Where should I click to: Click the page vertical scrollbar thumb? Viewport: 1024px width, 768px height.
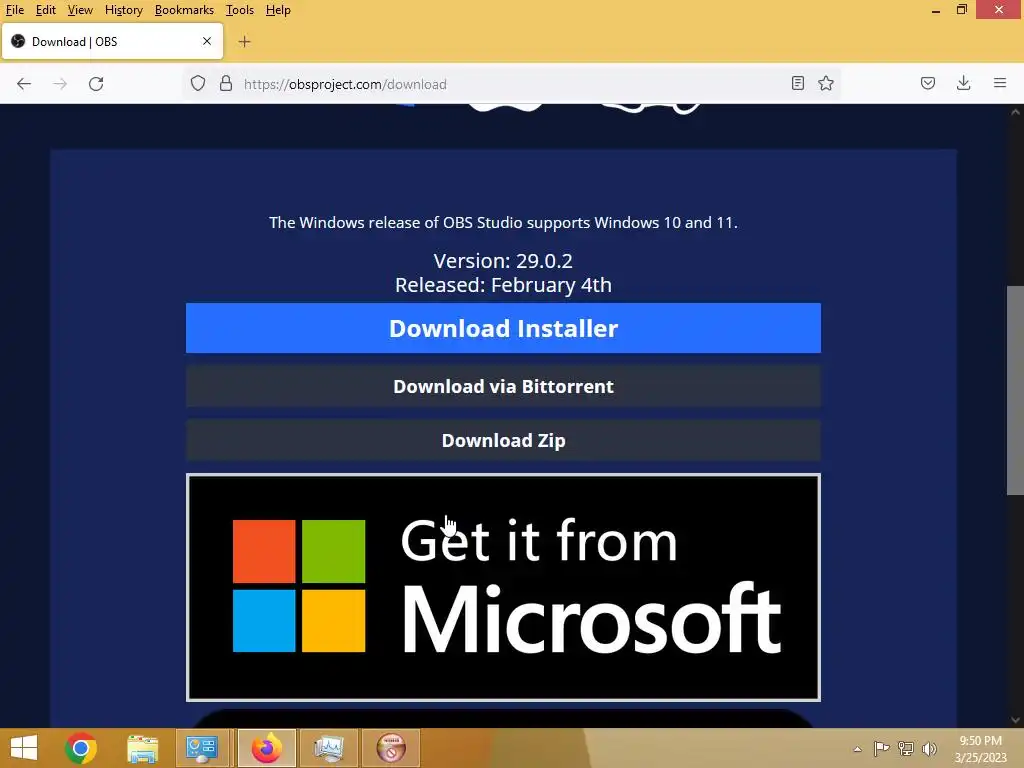tap(1015, 390)
